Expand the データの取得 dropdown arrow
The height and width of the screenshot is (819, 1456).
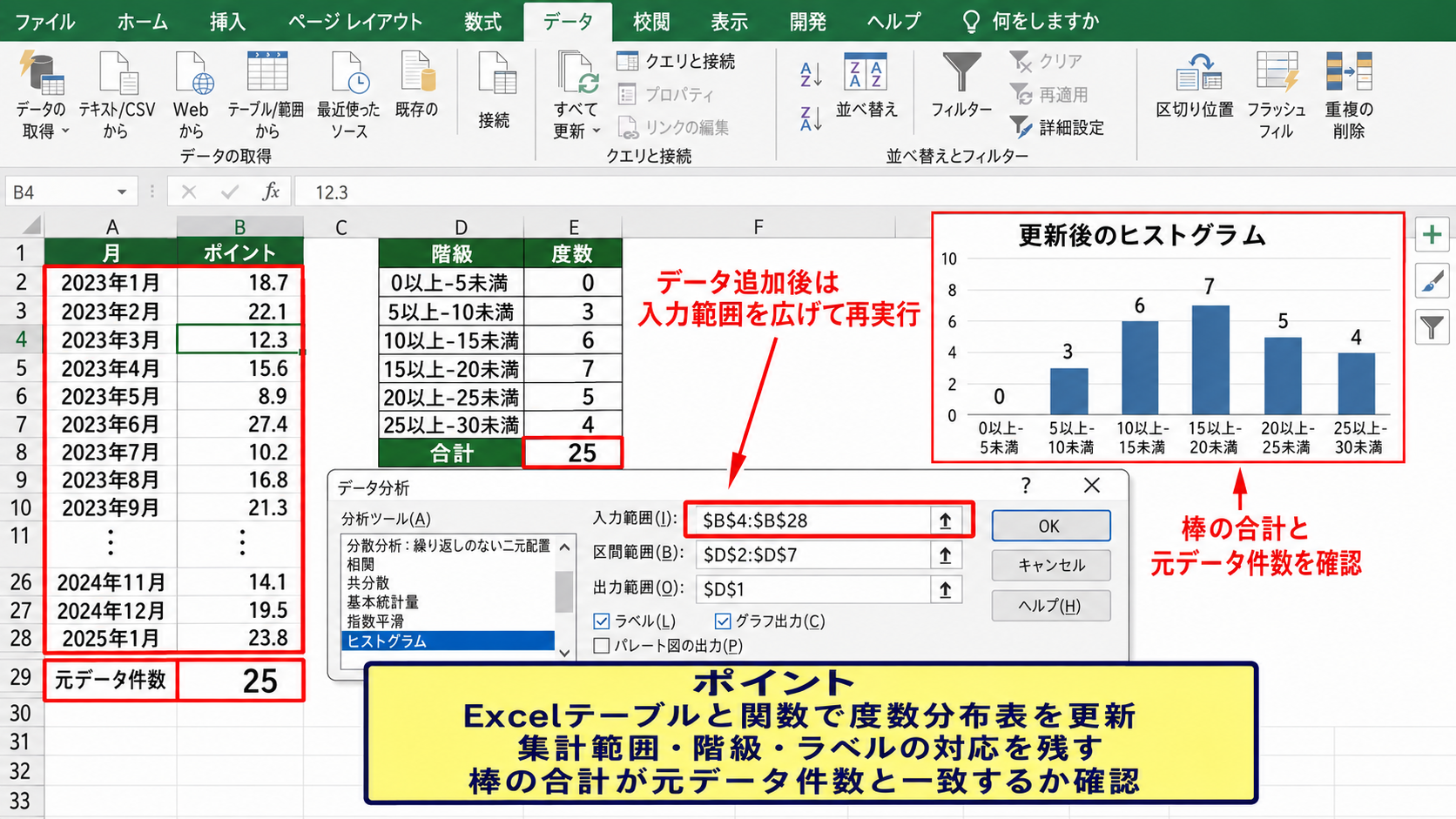pos(65,131)
